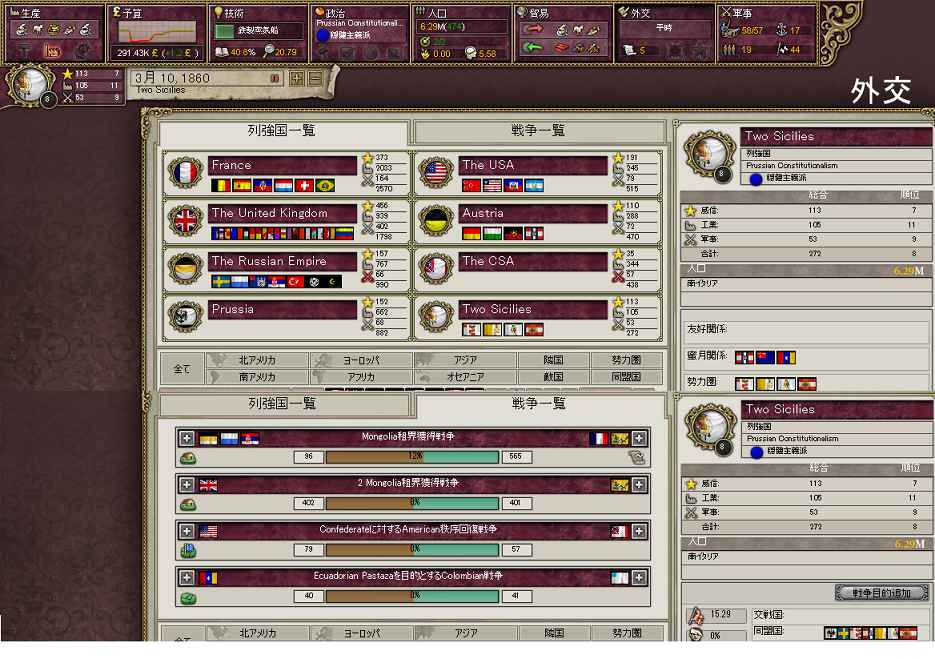
Task: Select the Russian Empire flag emblem
Action: [186, 270]
